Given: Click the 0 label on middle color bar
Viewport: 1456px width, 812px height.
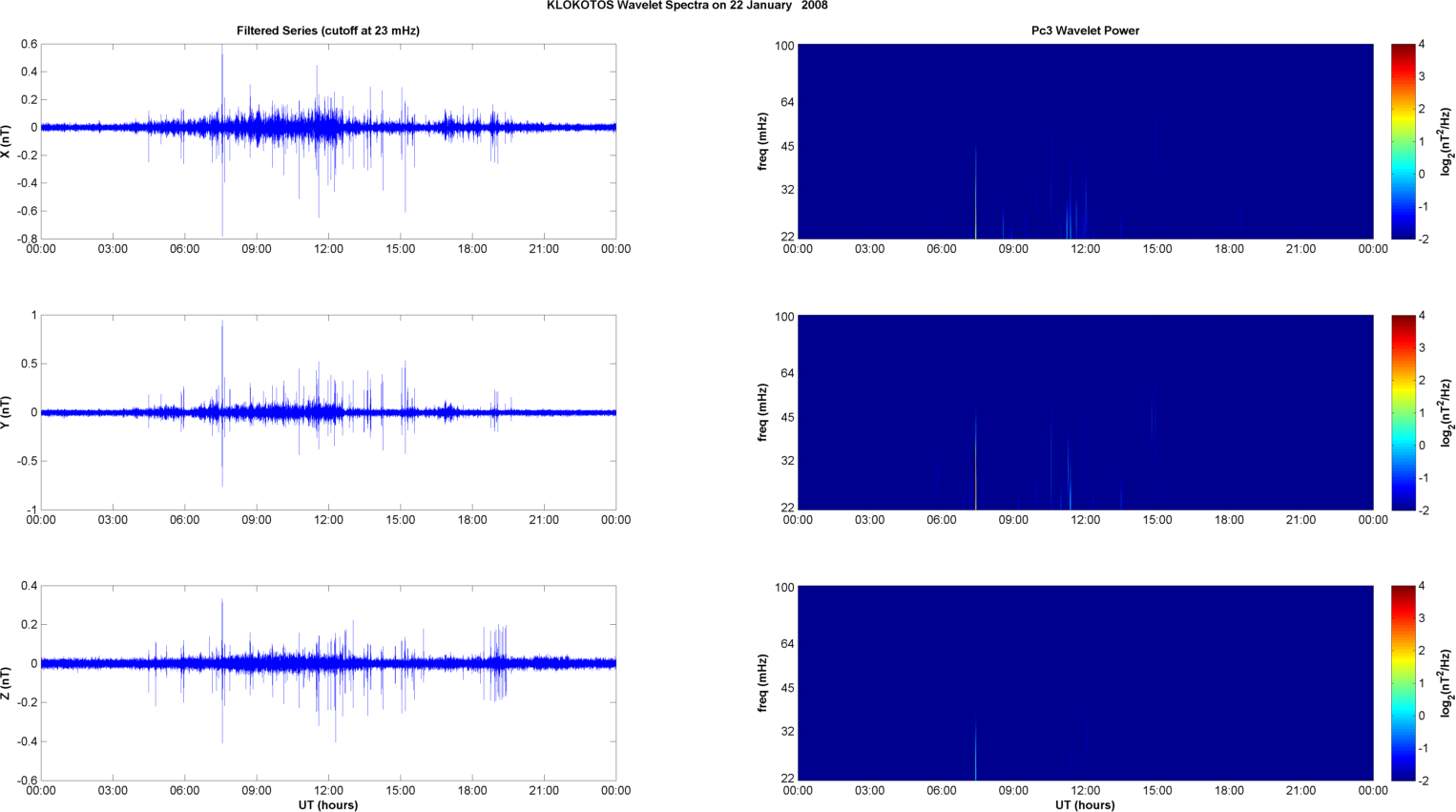Looking at the screenshot, I should (1422, 446).
